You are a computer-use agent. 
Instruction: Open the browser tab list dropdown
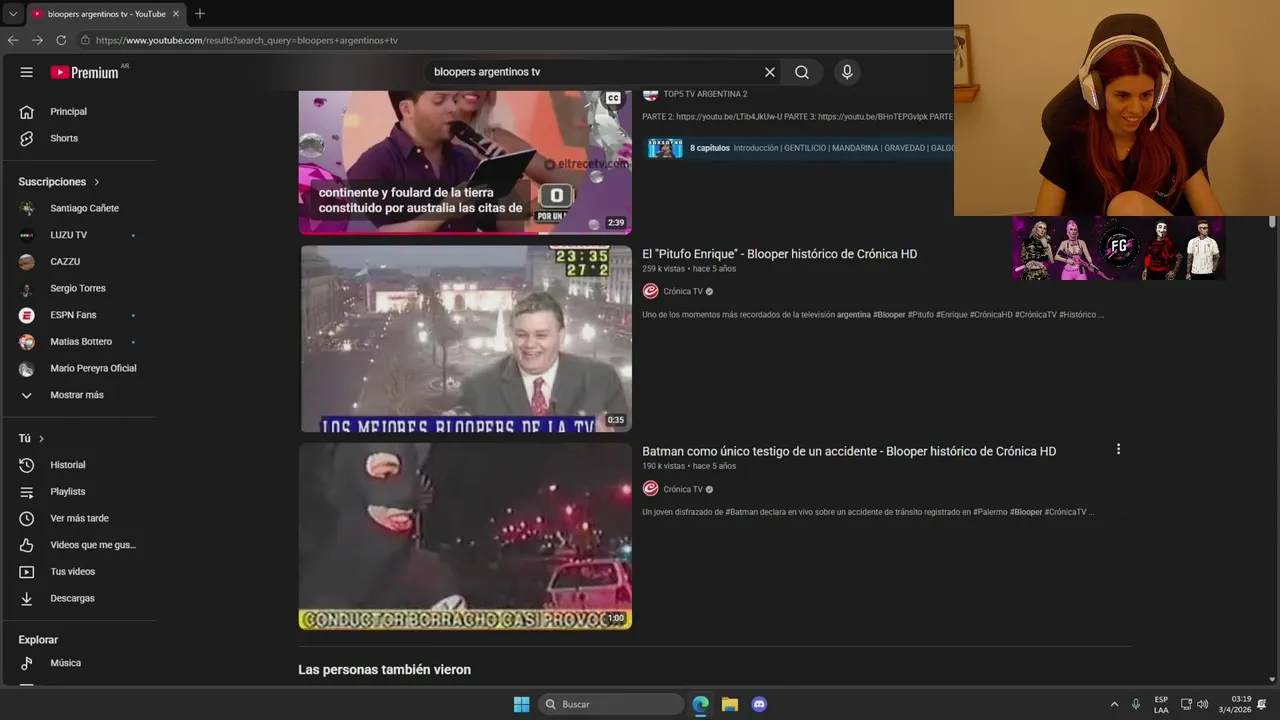click(x=12, y=14)
